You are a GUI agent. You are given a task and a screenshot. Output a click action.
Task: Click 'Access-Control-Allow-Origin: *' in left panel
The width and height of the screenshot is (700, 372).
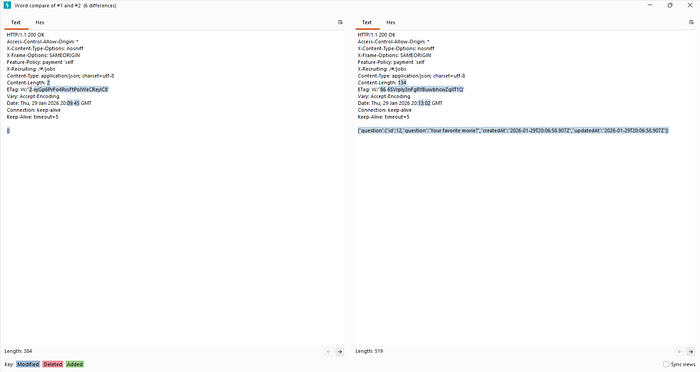42,42
